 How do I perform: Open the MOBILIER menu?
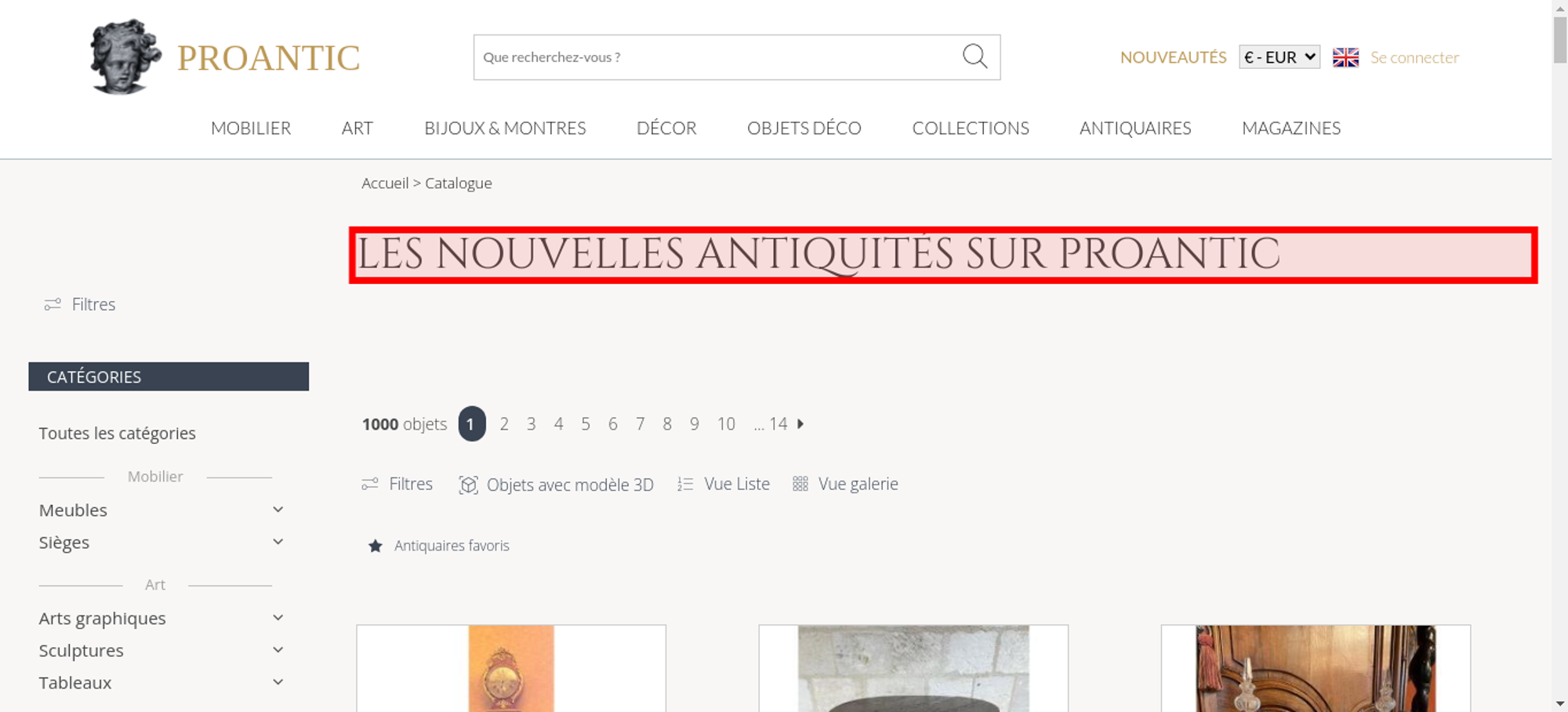coord(251,128)
